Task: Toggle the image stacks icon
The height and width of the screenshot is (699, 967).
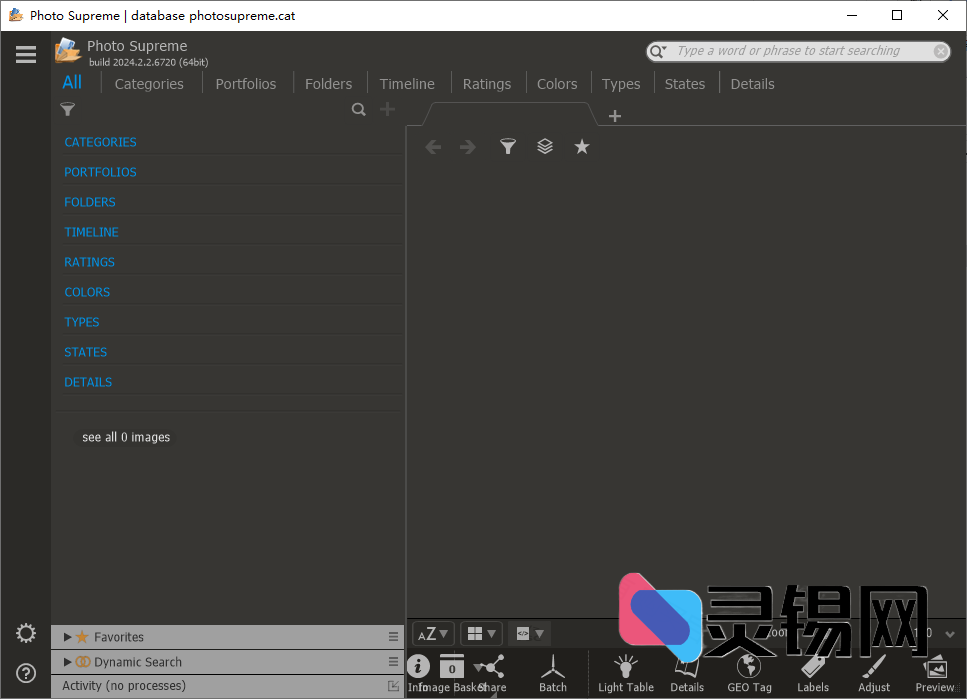Action: pyautogui.click(x=544, y=146)
